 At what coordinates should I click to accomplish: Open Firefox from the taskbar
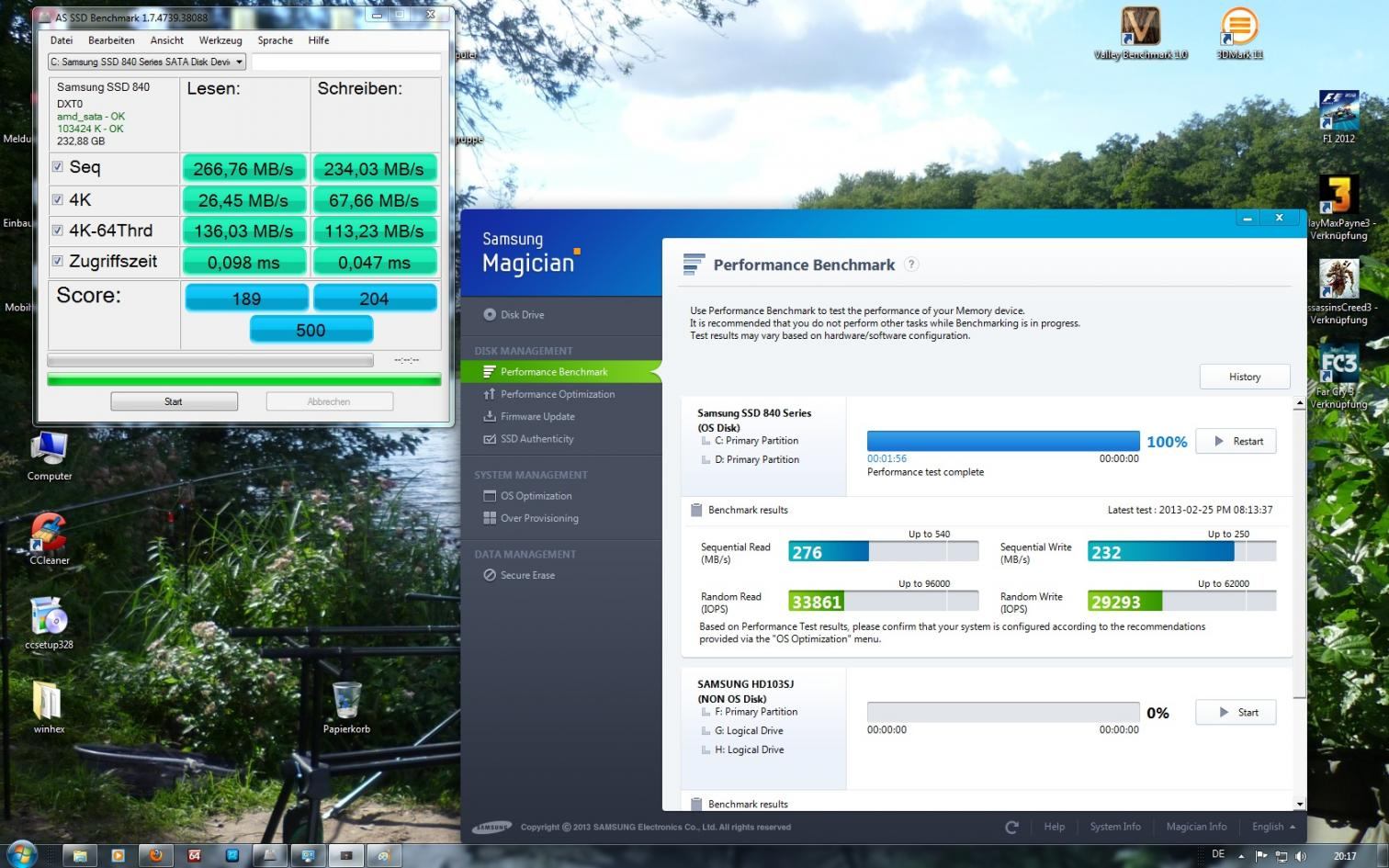pyautogui.click(x=156, y=855)
